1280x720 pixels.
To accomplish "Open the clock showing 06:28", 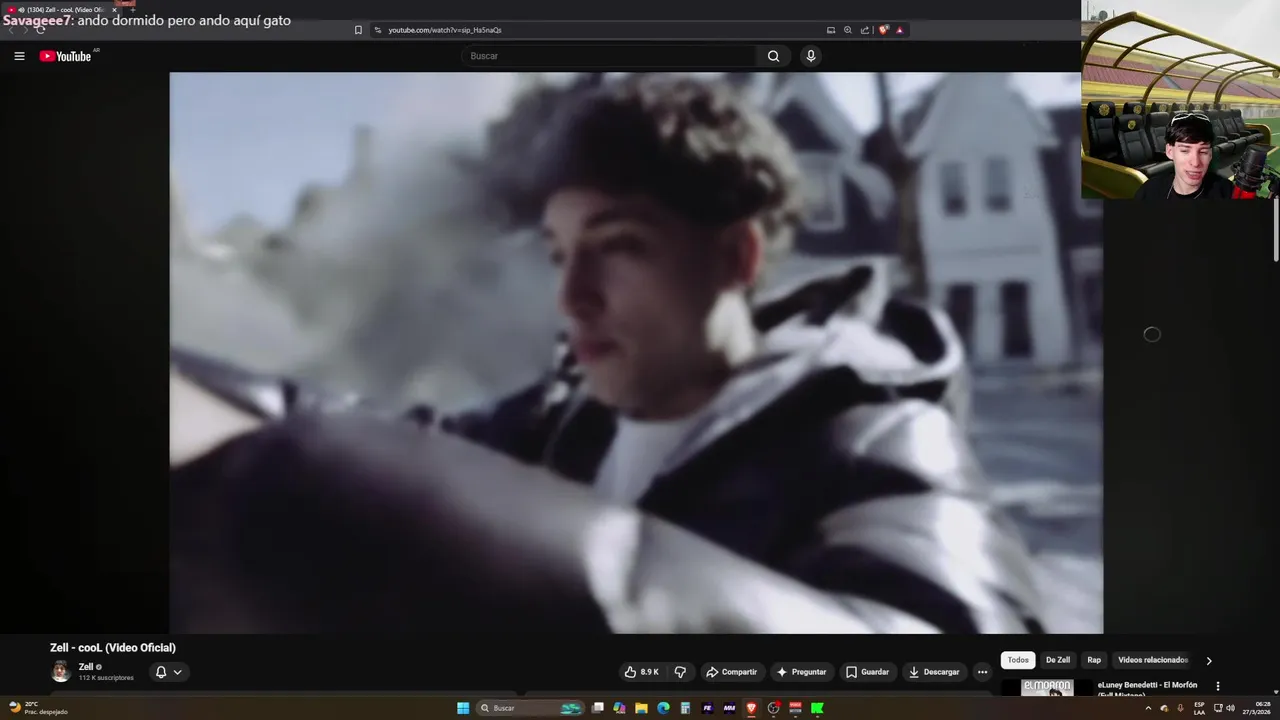I will (x=1259, y=708).
